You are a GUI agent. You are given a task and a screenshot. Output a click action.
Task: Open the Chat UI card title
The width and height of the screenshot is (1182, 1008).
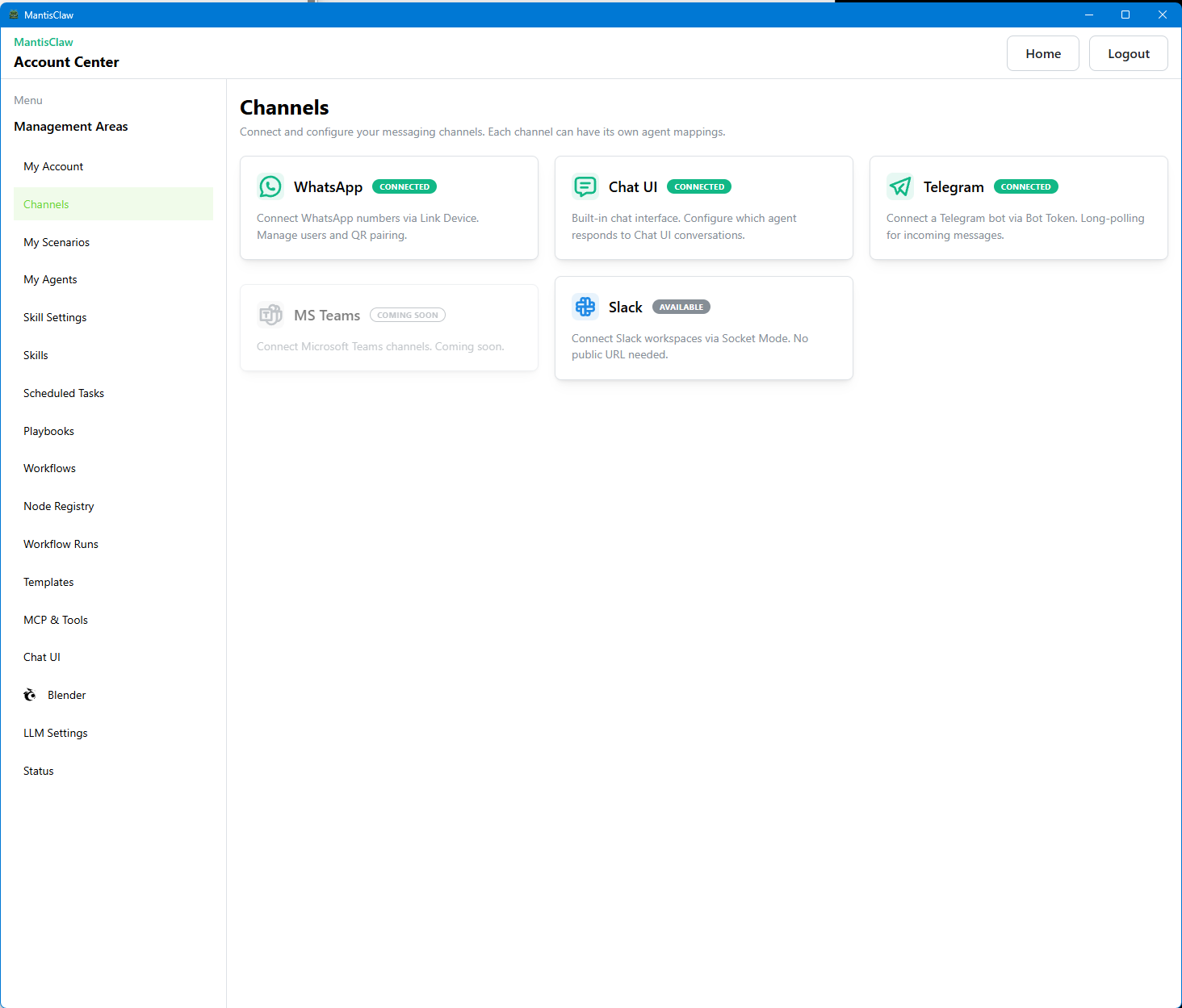click(633, 186)
